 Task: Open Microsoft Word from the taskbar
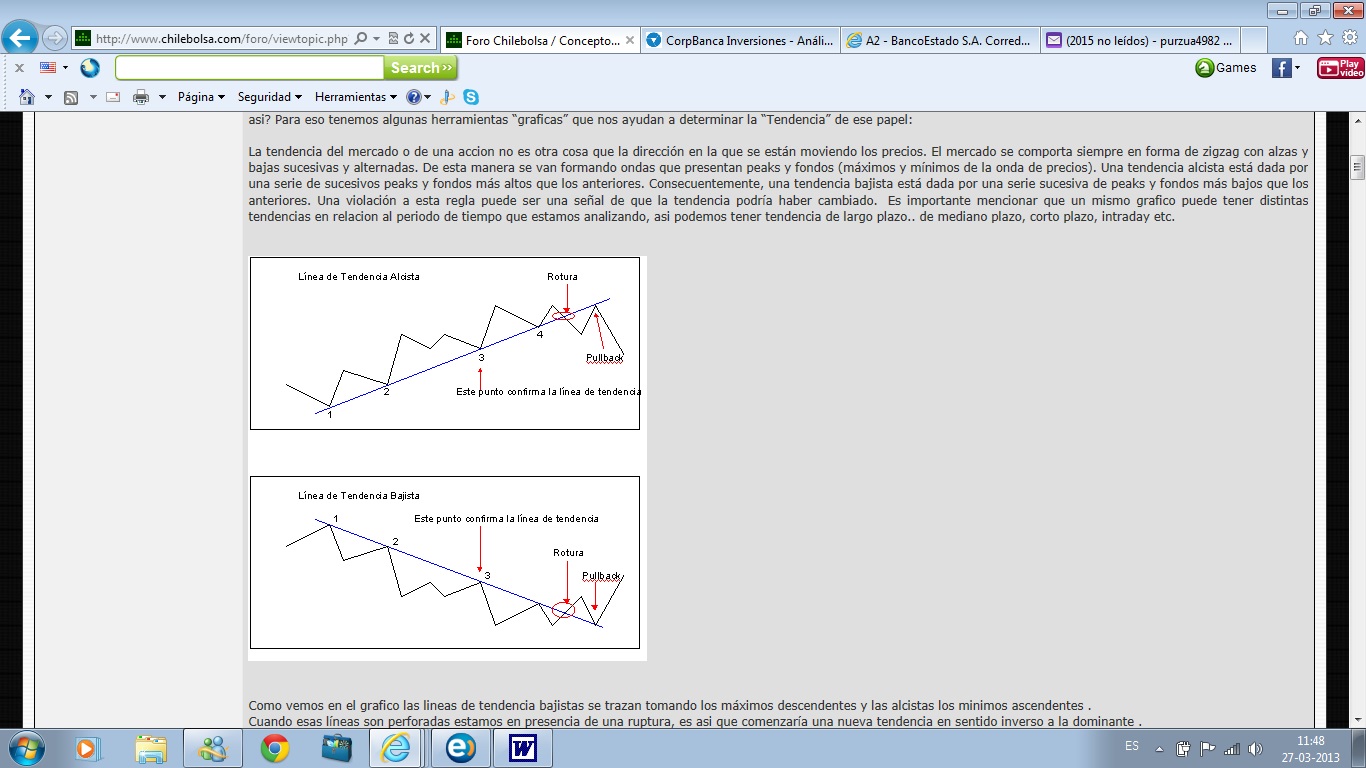[522, 748]
